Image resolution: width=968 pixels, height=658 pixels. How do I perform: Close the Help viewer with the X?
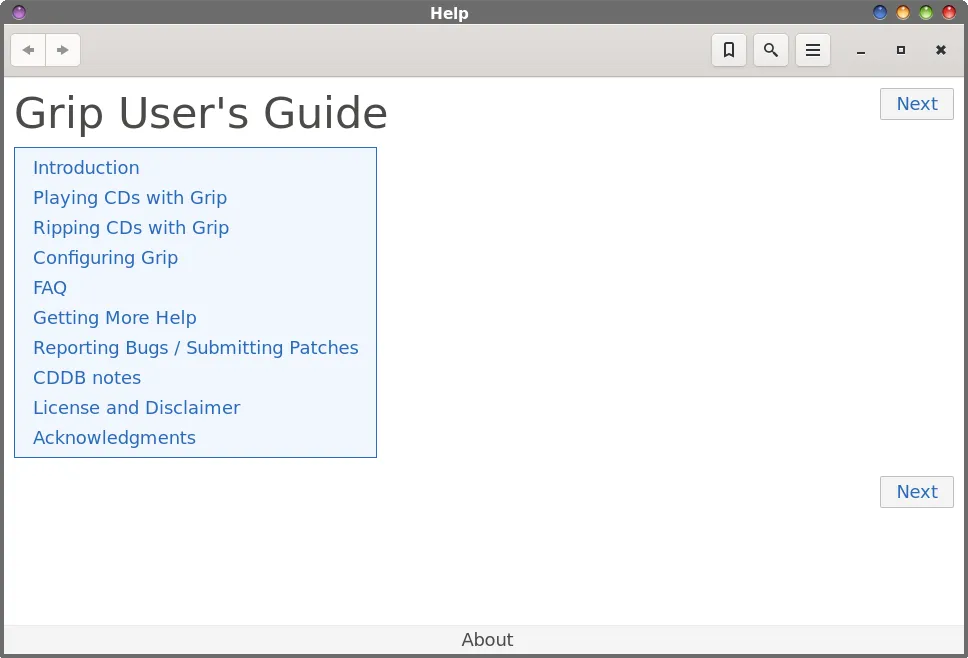click(941, 50)
